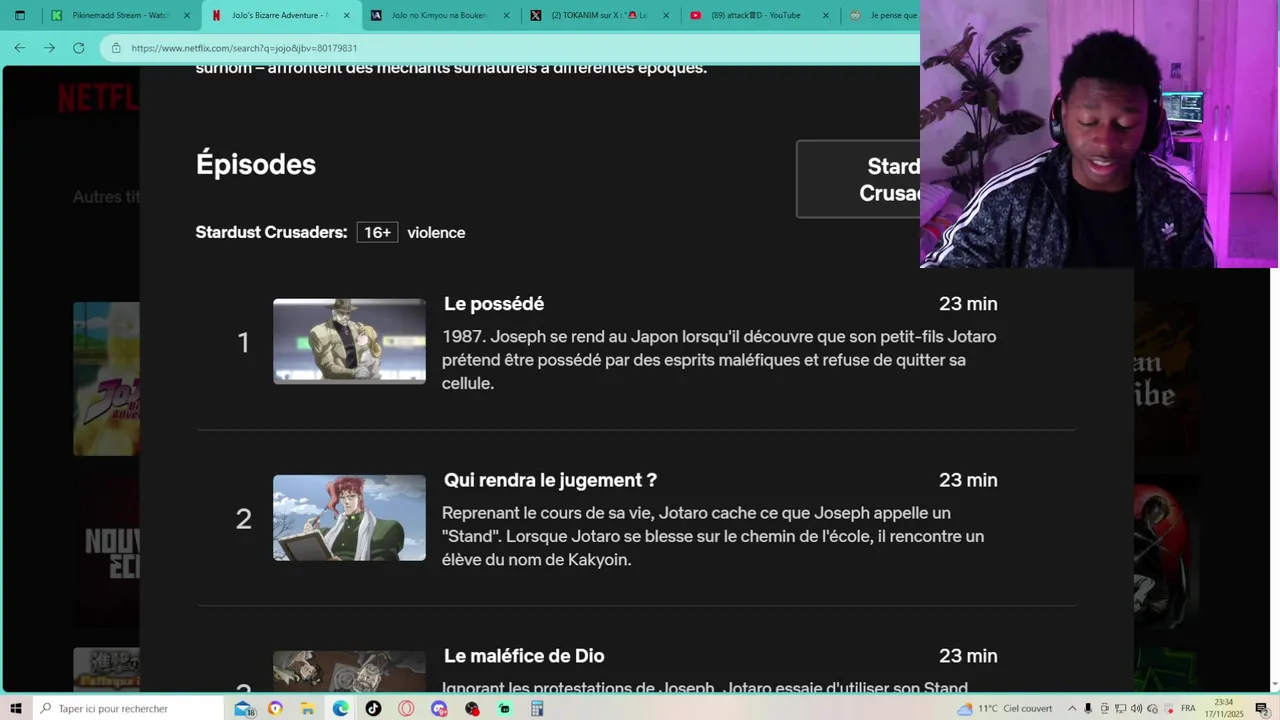Viewport: 1280px width, 720px height.
Task: Click the taskbar search box
Action: [128, 708]
